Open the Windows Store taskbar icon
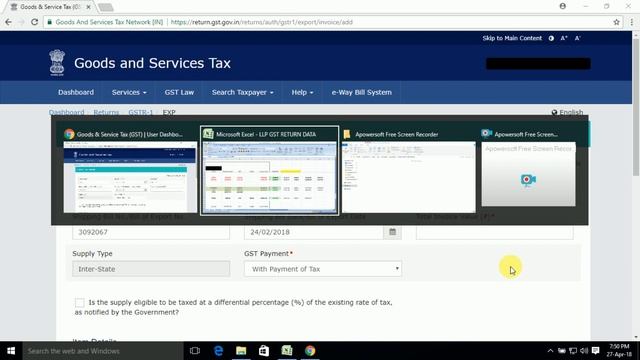The height and width of the screenshot is (360, 640). coord(264,351)
